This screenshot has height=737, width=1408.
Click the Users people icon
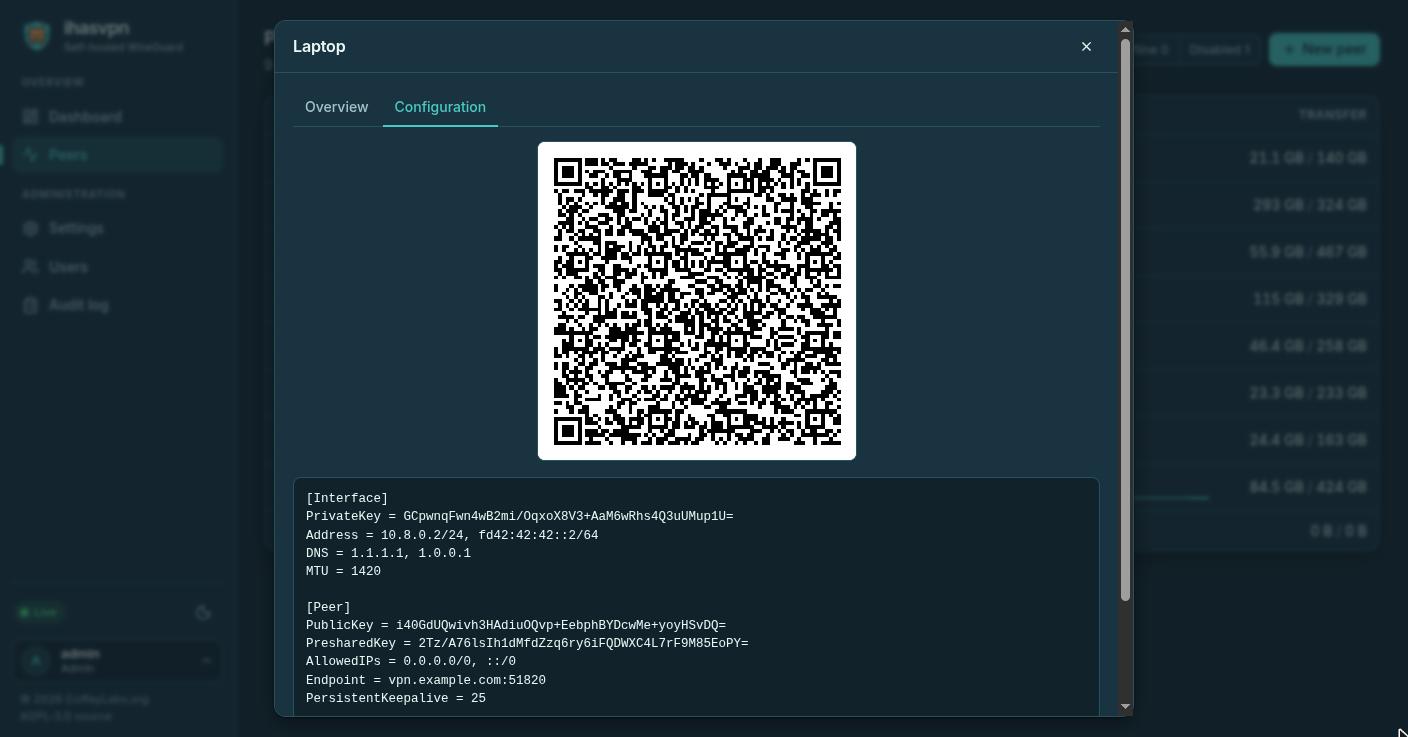coord(31,267)
